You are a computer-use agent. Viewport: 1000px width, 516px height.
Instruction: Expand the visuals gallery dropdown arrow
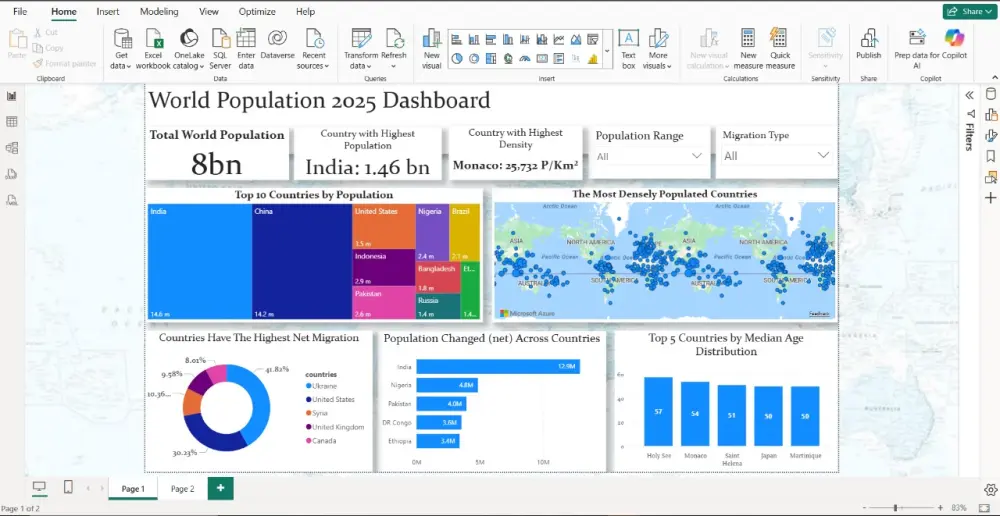pos(607,50)
